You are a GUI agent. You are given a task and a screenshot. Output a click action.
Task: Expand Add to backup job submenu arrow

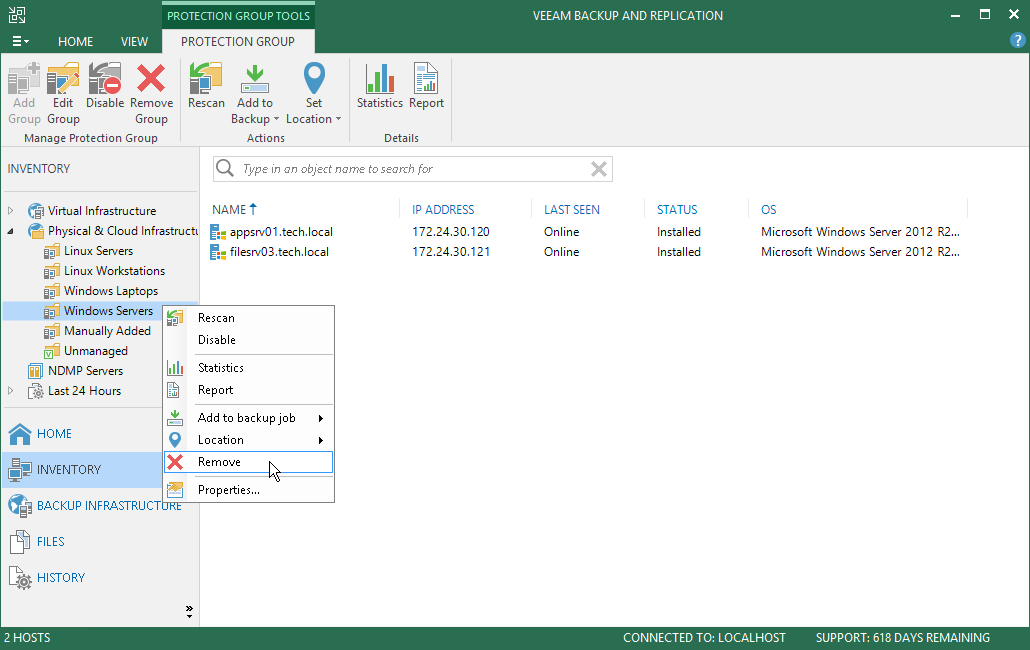(321, 418)
